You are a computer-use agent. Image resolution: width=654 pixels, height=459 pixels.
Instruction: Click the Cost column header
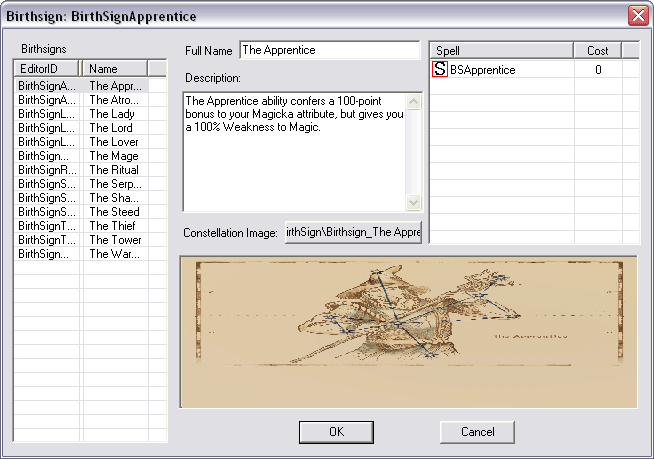[597, 50]
